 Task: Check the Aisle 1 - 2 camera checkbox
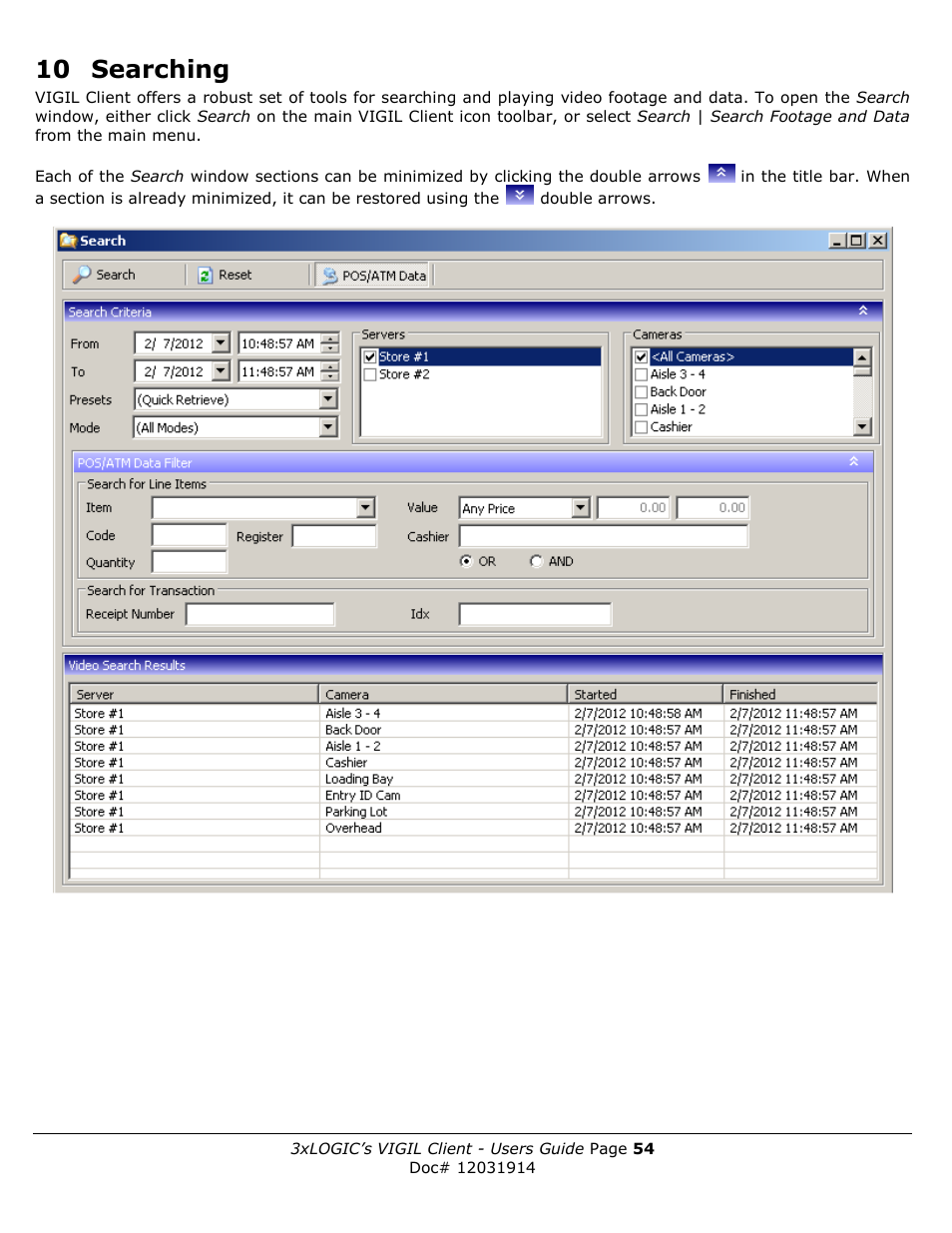642,409
